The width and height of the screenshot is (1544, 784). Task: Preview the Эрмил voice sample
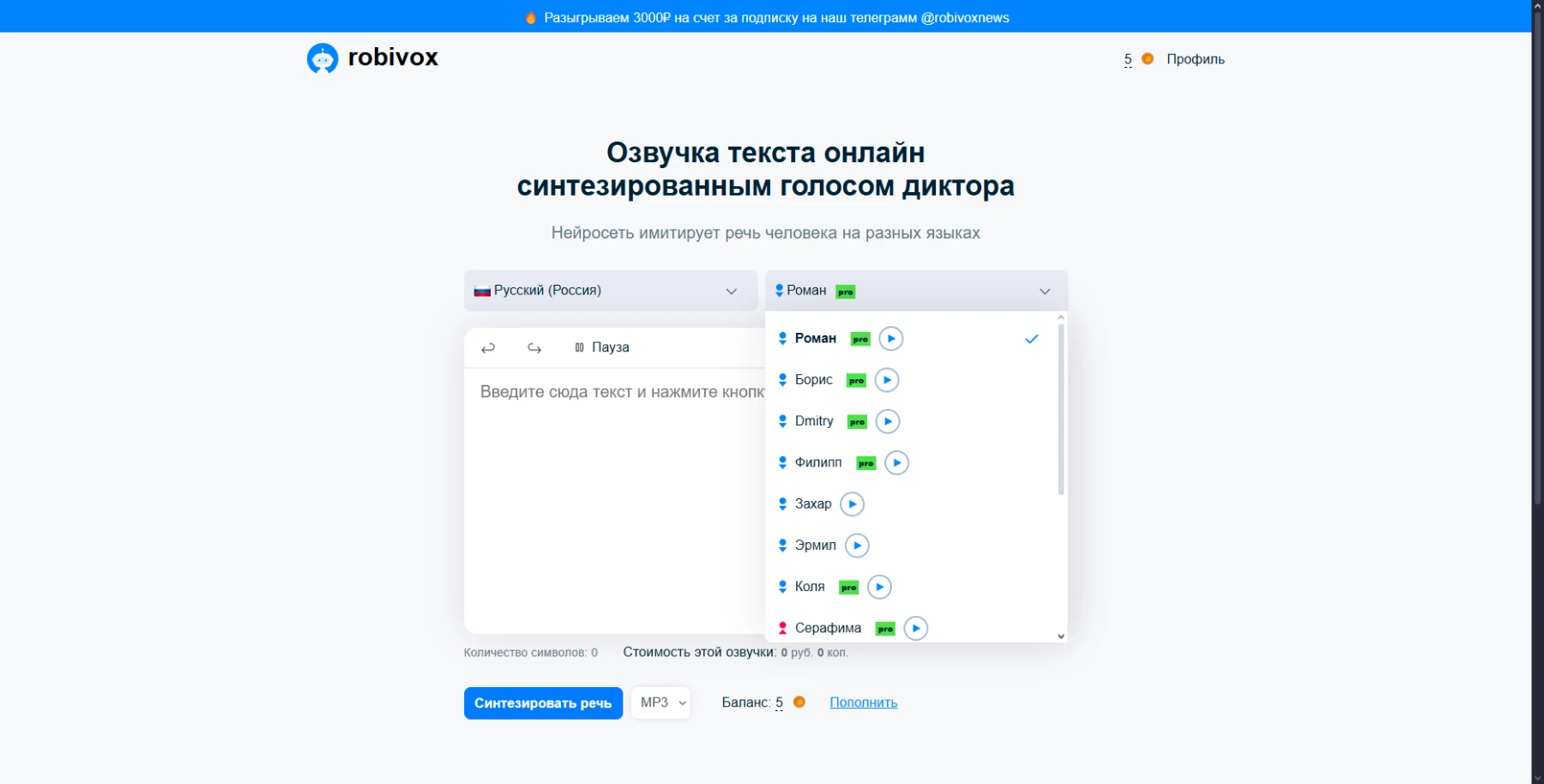(x=857, y=545)
